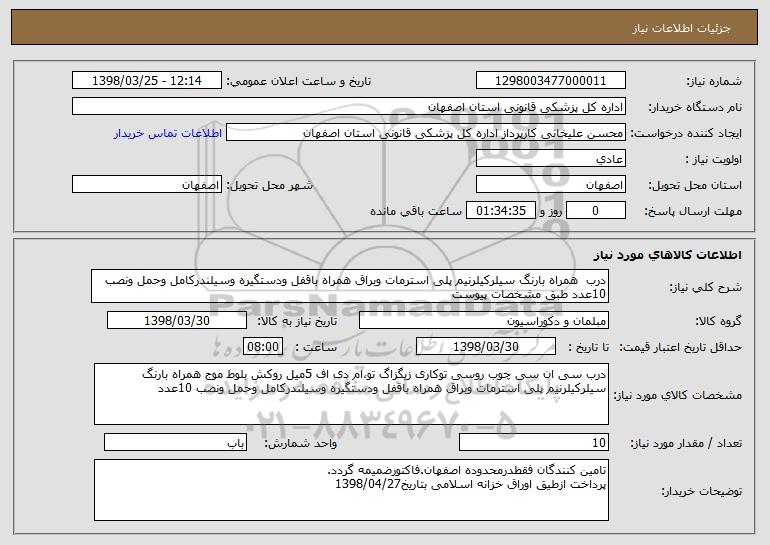Image resolution: width=770 pixels, height=545 pixels.
Task: Click the goods group field مبلمان و دکوراسیون
Action: click(x=484, y=321)
